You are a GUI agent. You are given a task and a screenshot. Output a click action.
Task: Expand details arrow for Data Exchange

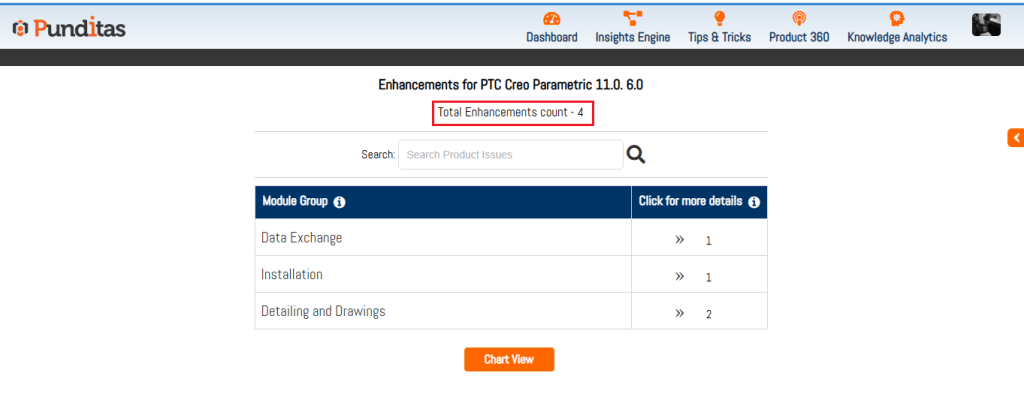[680, 240]
